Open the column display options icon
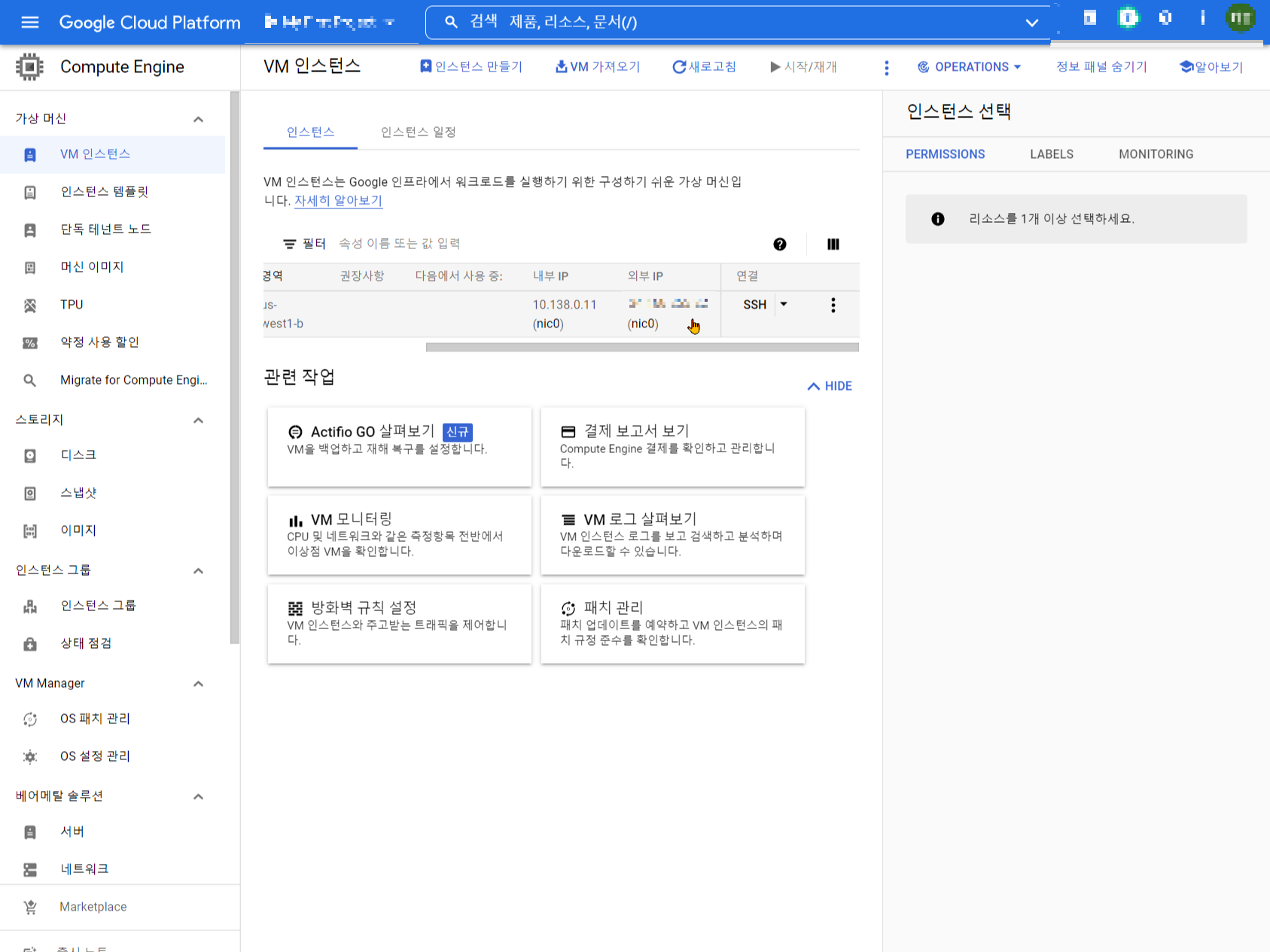The image size is (1270, 952). coord(833,244)
